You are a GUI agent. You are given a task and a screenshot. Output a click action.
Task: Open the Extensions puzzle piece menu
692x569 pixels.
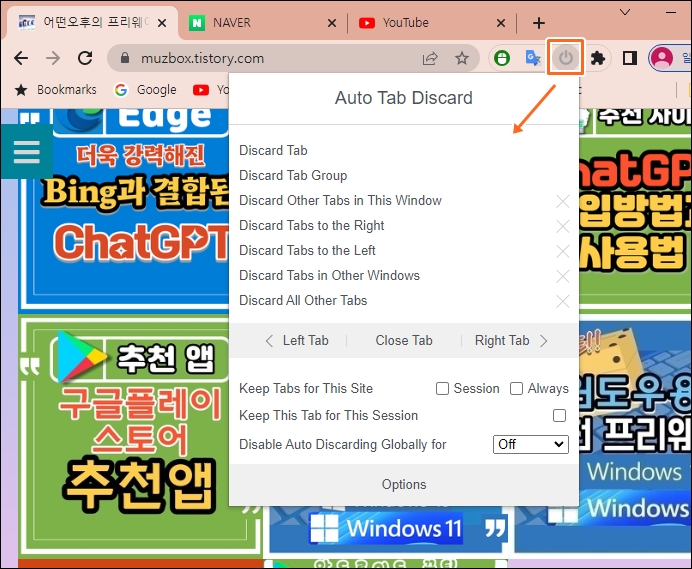pyautogui.click(x=598, y=58)
